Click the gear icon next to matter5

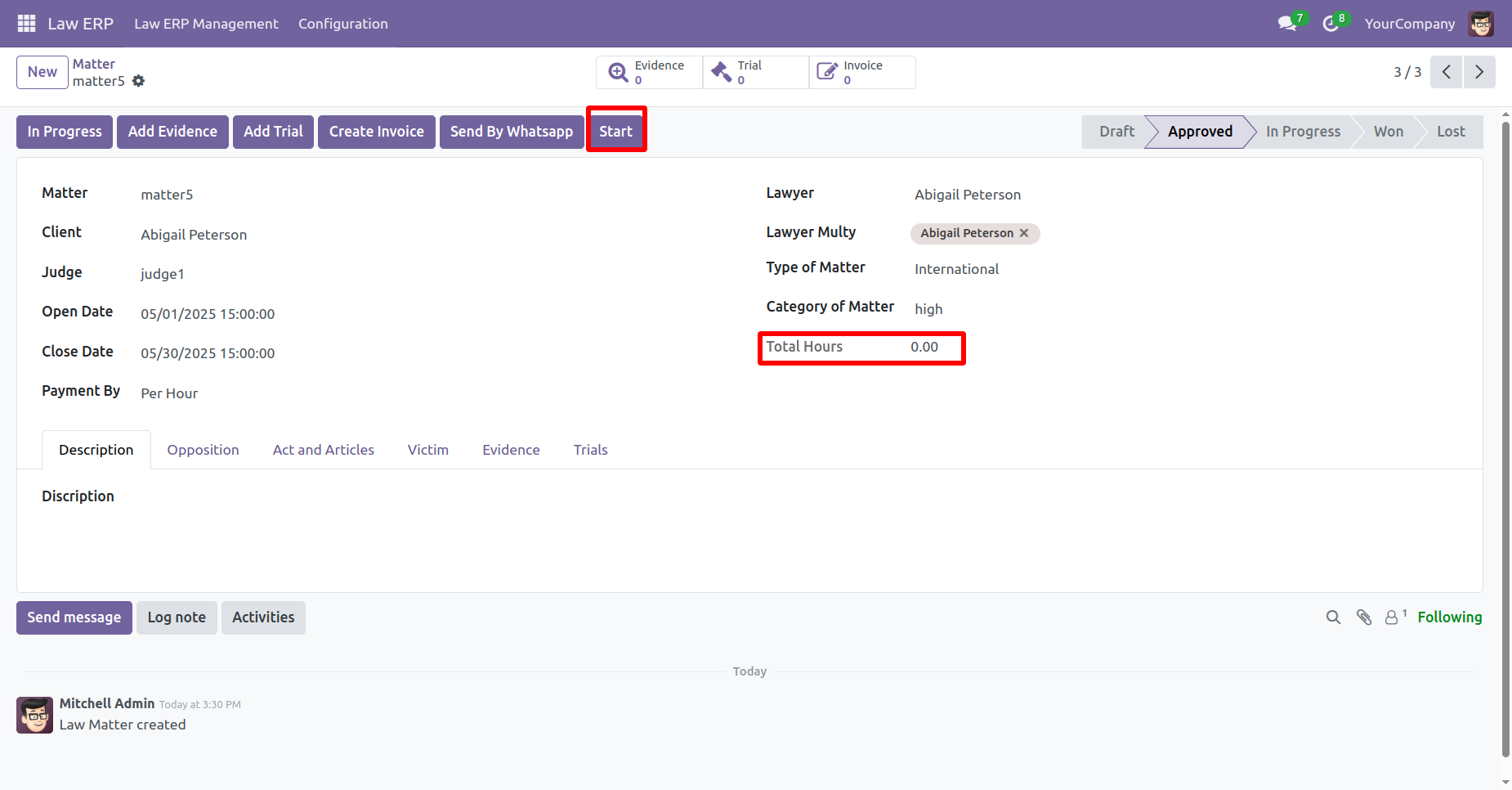tap(139, 81)
